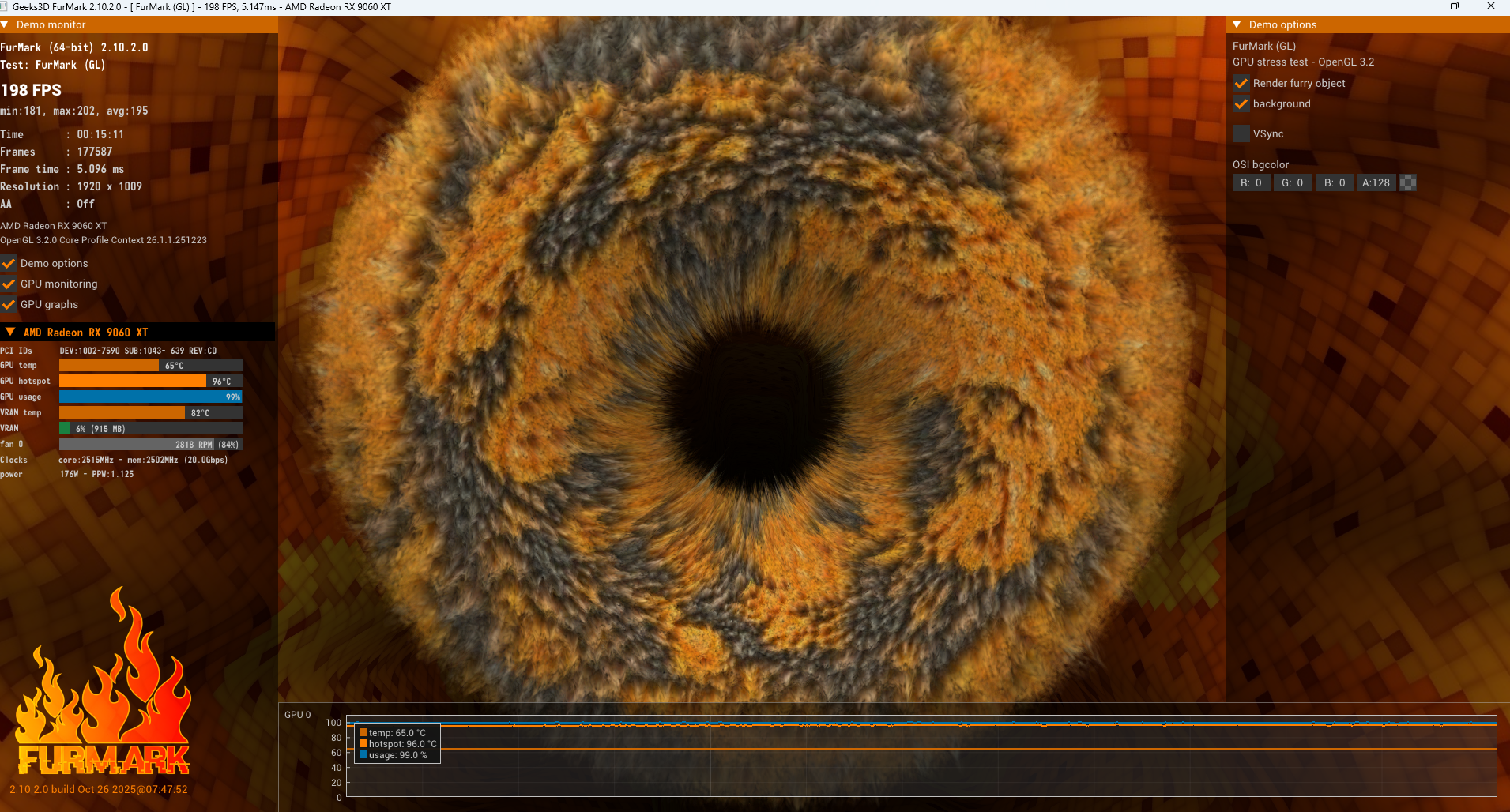Image resolution: width=1510 pixels, height=812 pixels.
Task: Click the power "176W - PPW:1.125" row
Action: (x=67, y=474)
